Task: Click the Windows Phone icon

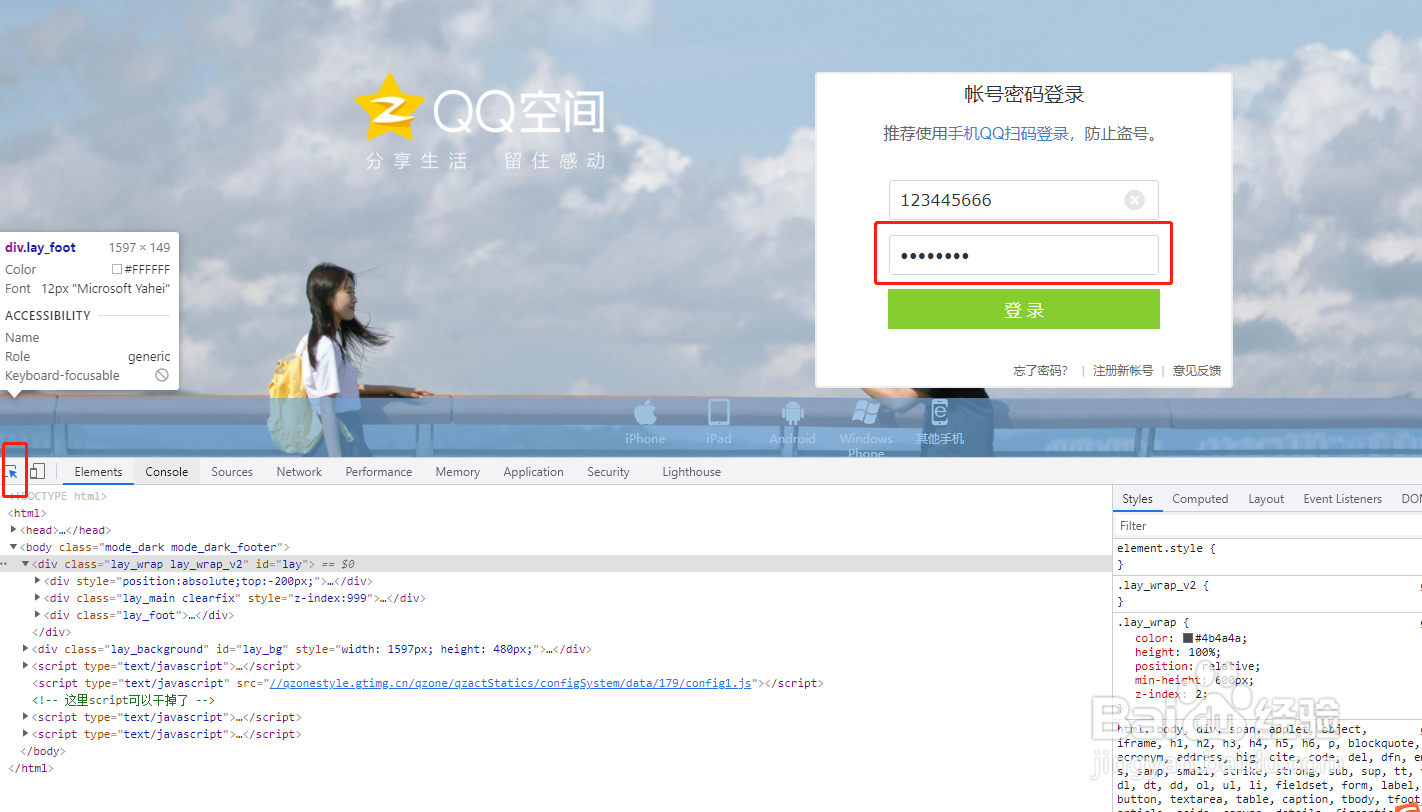Action: (865, 413)
